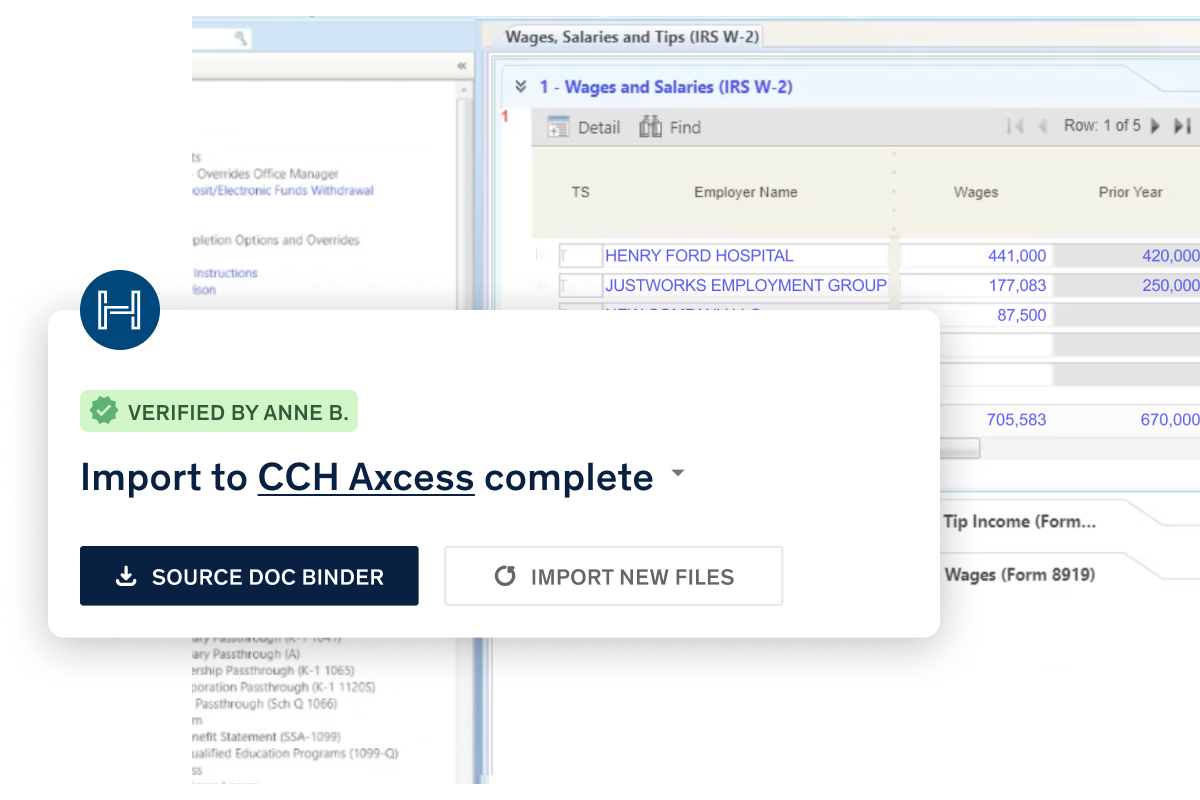
Task: Collapse the Wages and Salaries section
Action: click(x=521, y=87)
